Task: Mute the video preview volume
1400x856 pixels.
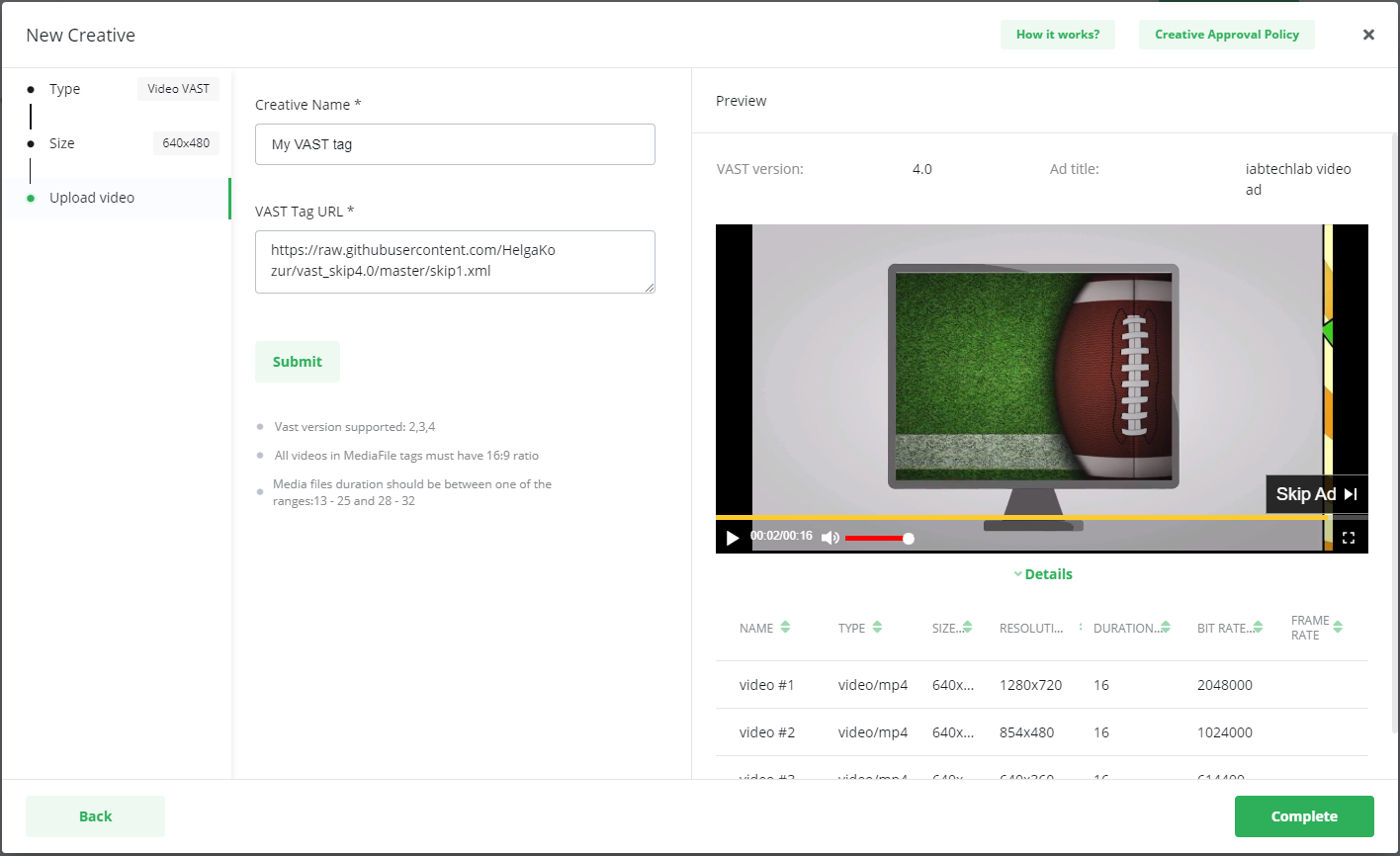Action: point(830,538)
